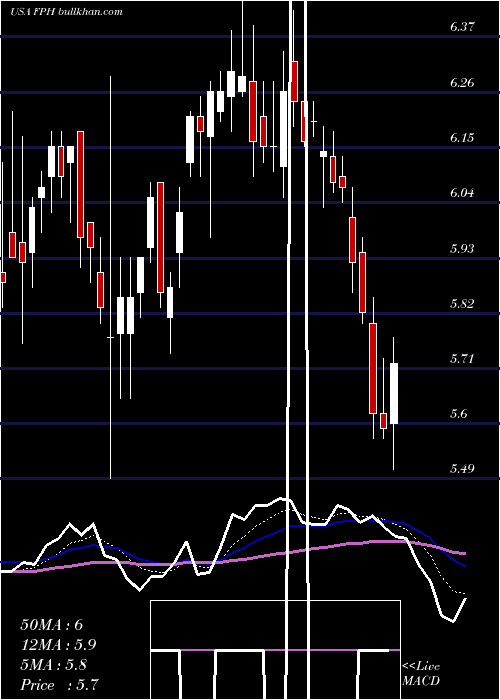500x700 pixels.
Task: Click the 6.04 price axis label
Action: point(462,193)
